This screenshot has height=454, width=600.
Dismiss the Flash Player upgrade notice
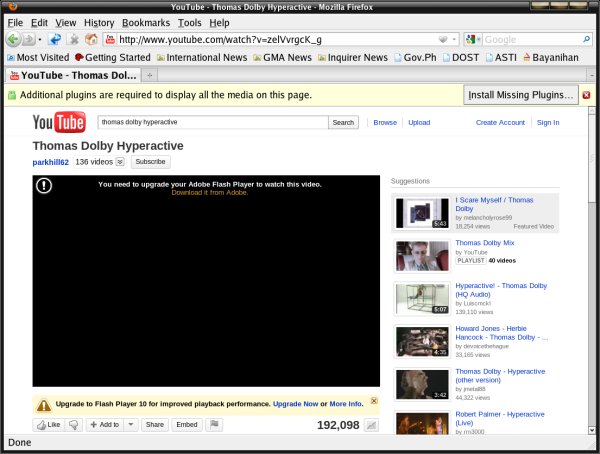(374, 401)
